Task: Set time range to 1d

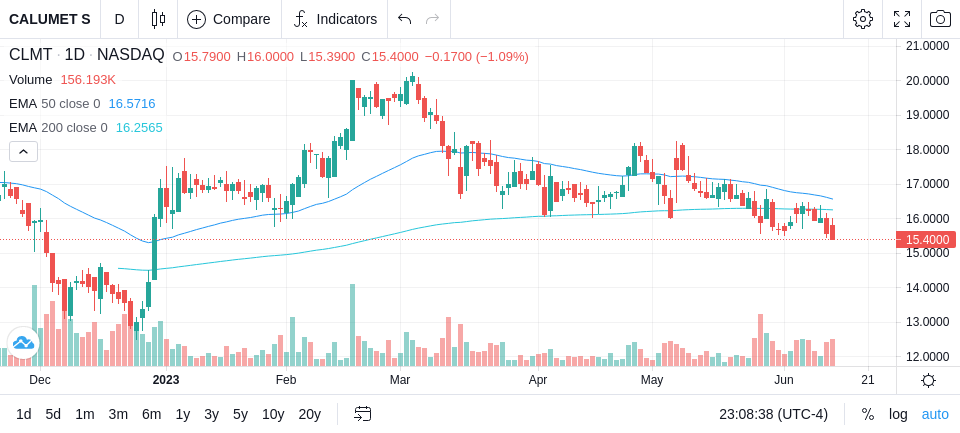Action: (24, 414)
